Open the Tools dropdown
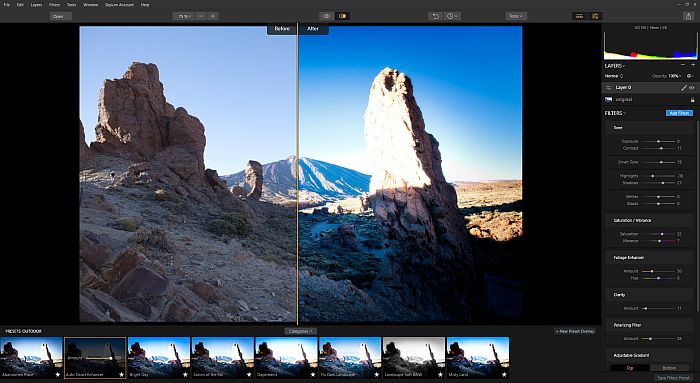This screenshot has height=383, width=700. 516,16
